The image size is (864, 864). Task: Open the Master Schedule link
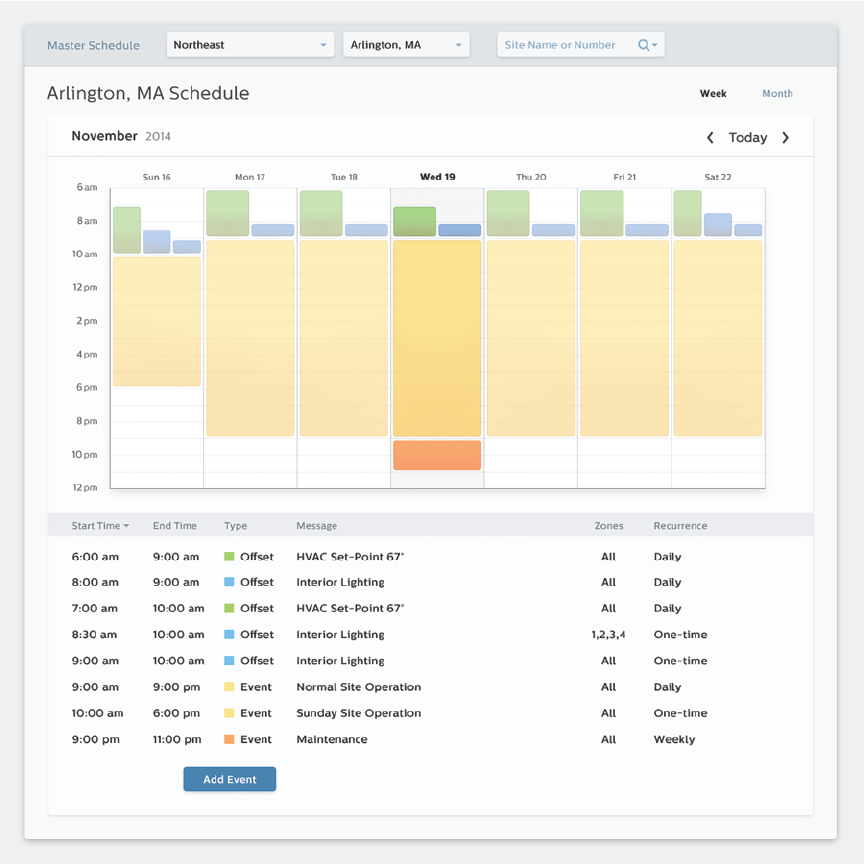pyautogui.click(x=93, y=45)
